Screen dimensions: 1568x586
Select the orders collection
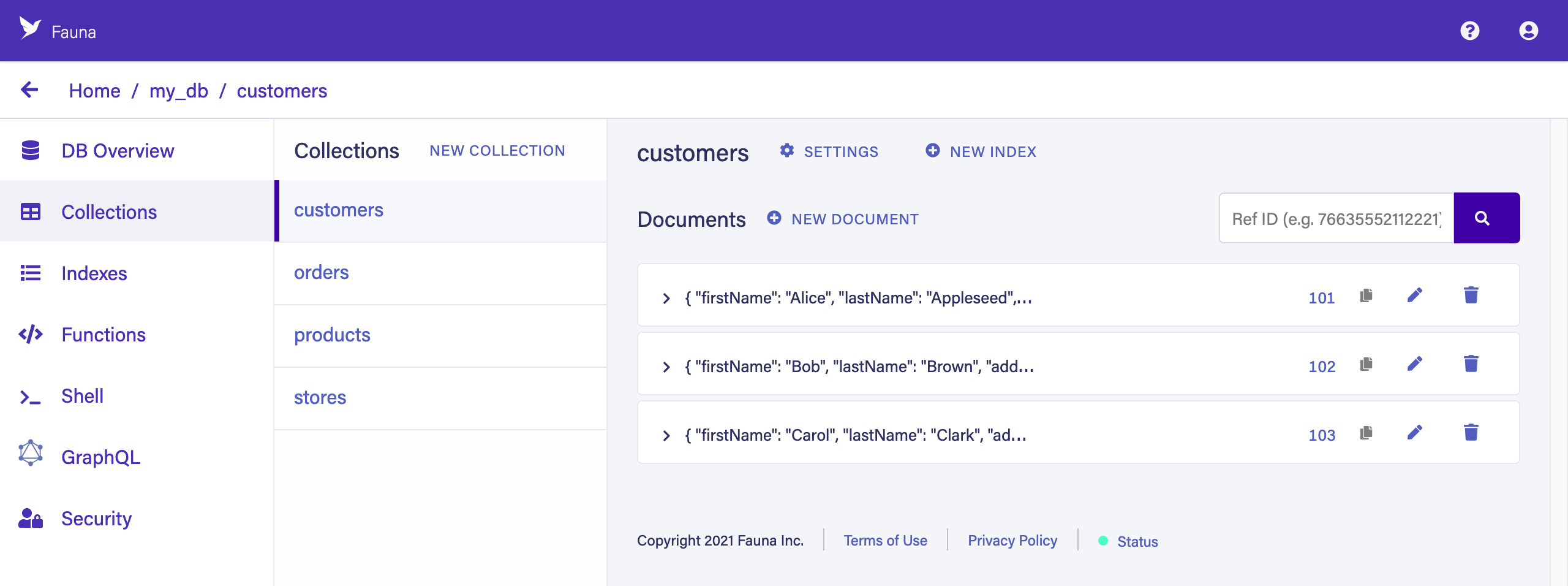click(x=322, y=273)
